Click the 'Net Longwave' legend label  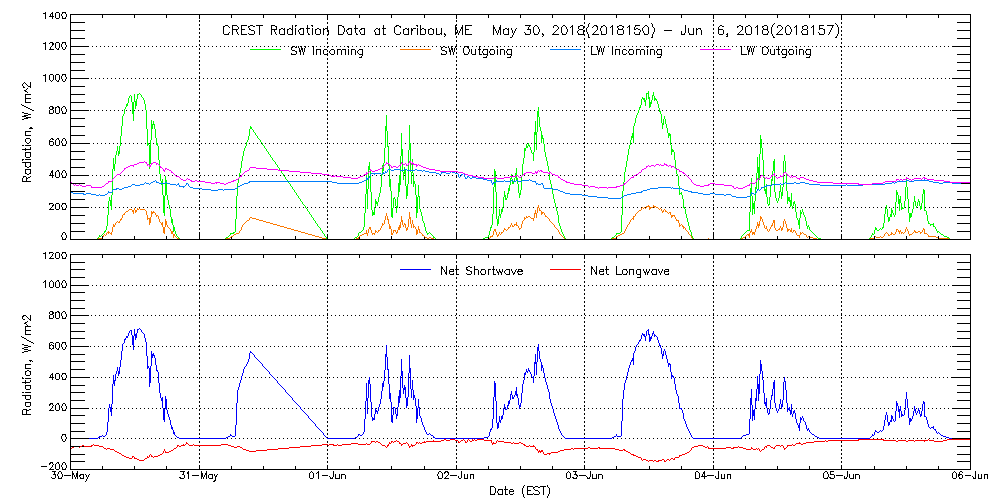click(x=628, y=270)
